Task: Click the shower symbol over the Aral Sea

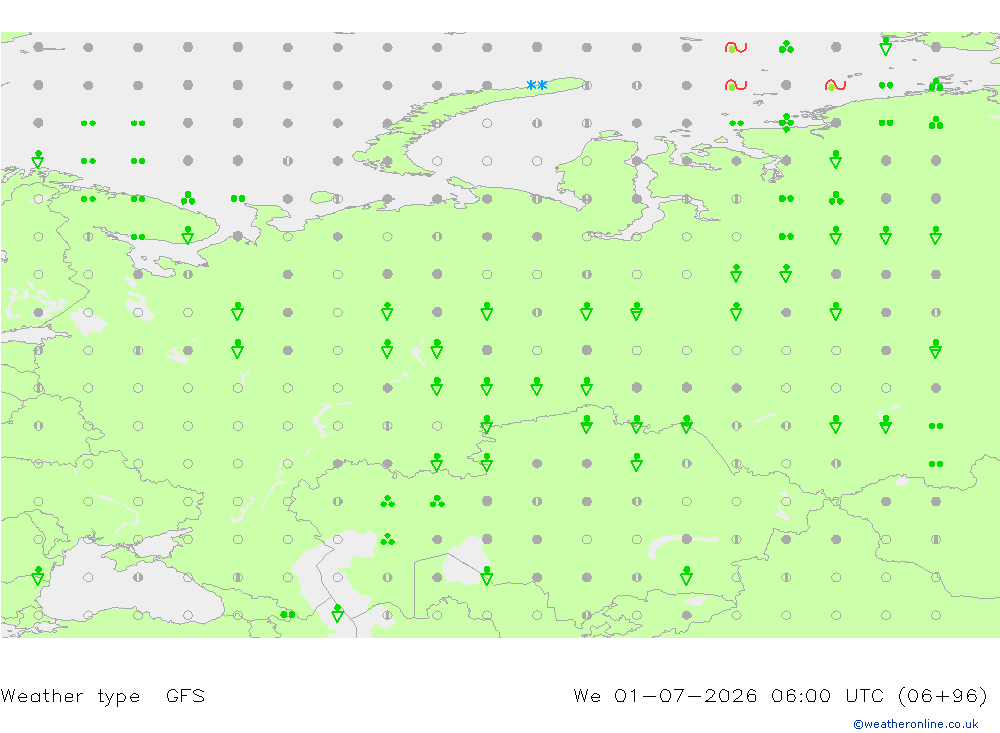Action: pos(487,576)
